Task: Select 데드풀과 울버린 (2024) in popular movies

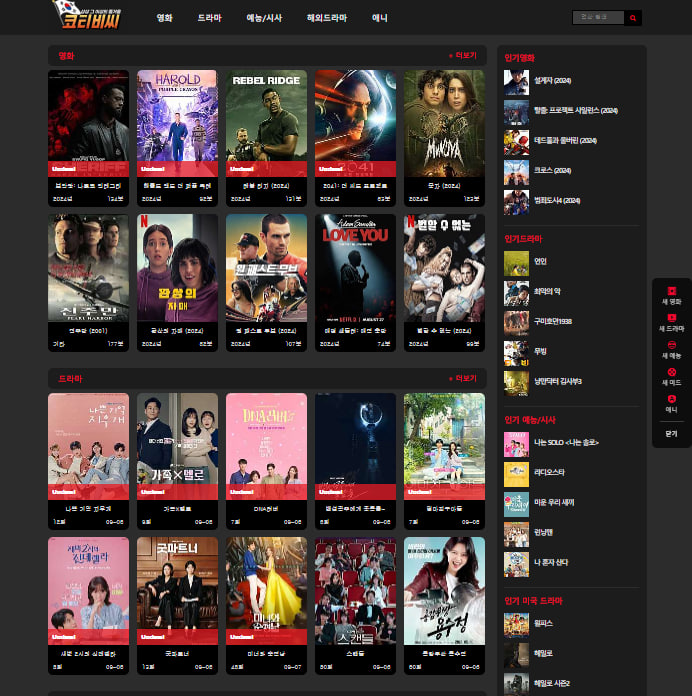Action: point(565,141)
